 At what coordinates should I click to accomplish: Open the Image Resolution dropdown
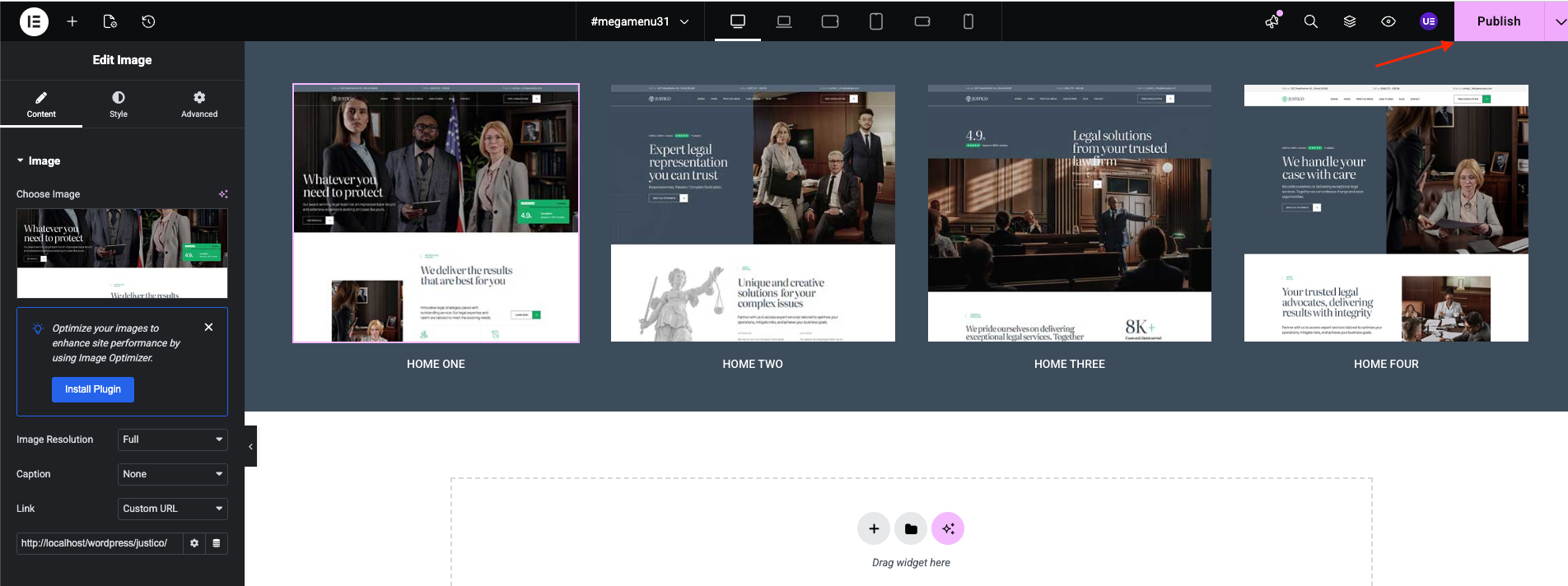pyautogui.click(x=172, y=439)
